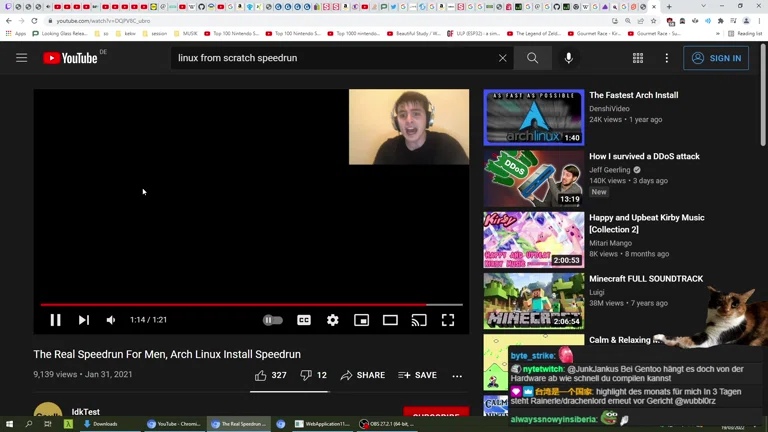768x432 pixels.
Task: Open video settings gear menu
Action: pyautogui.click(x=332, y=320)
